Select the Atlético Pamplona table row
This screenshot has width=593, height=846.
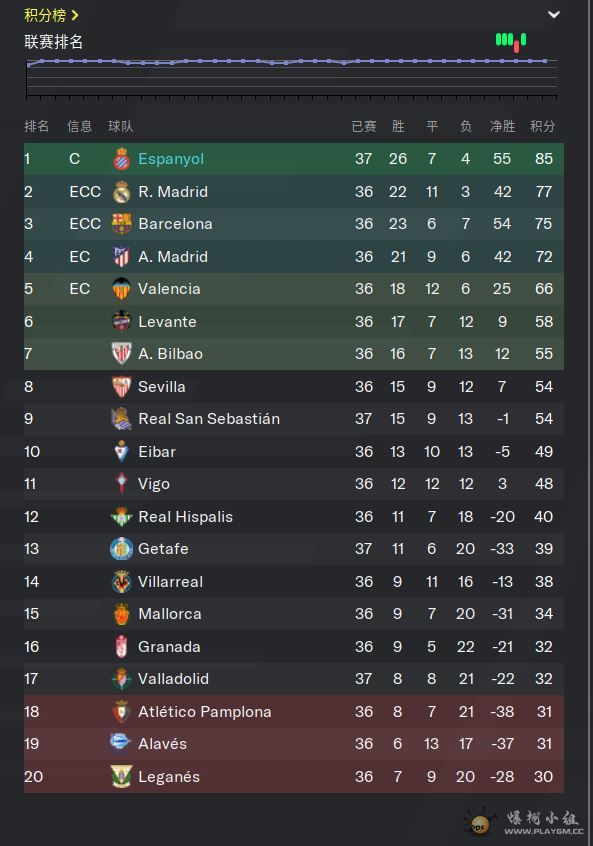[294, 712]
